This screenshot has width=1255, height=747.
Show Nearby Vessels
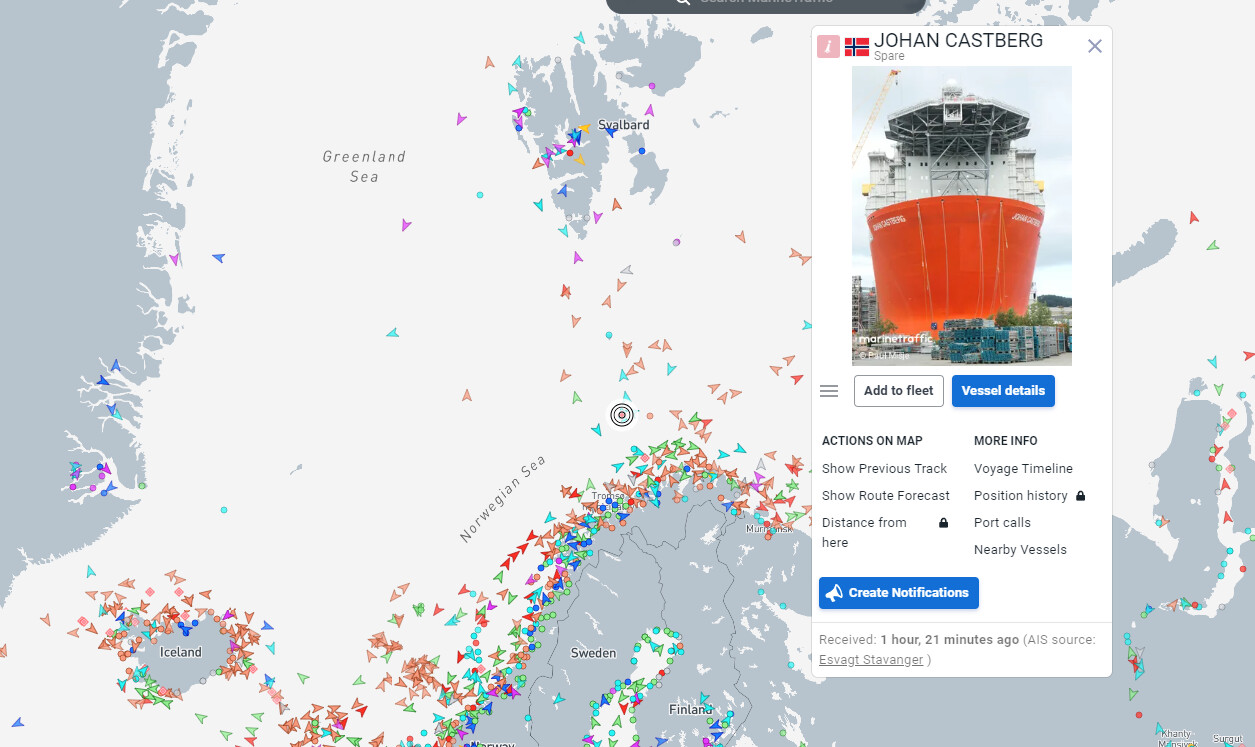coord(1020,550)
